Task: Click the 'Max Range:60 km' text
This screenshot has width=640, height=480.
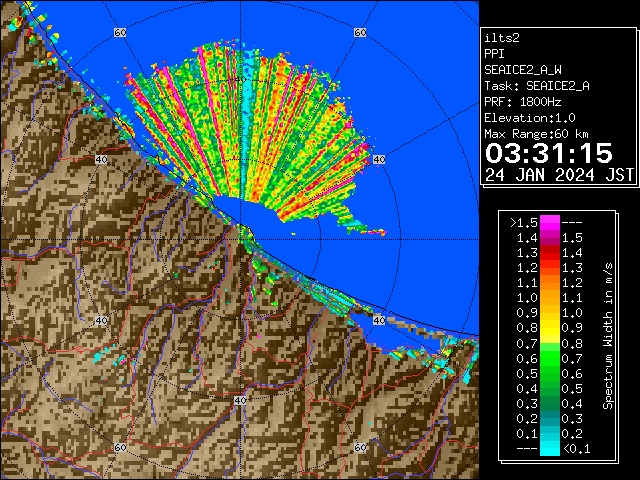Action: click(536, 134)
